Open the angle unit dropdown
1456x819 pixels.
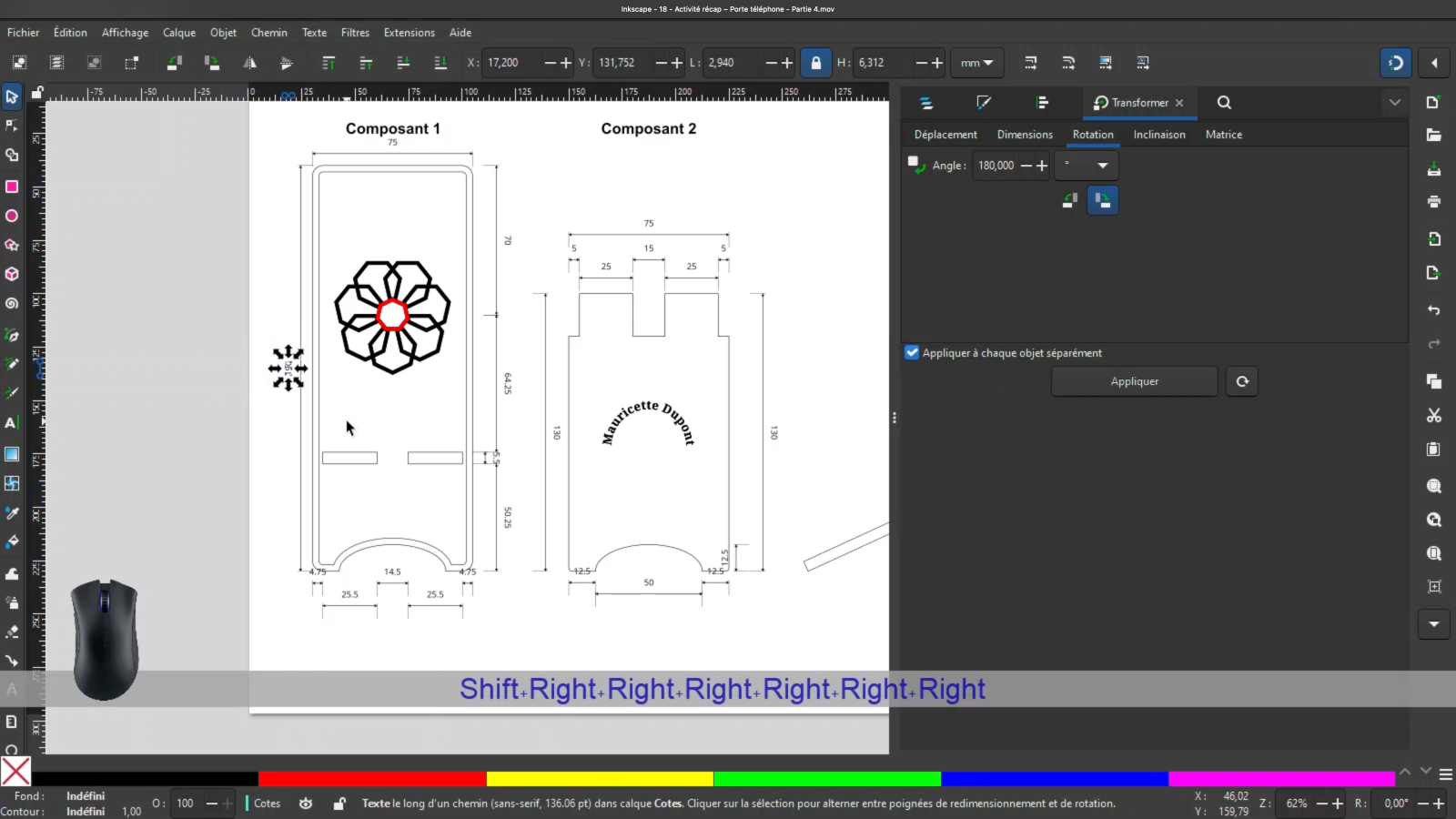[x=1089, y=166]
